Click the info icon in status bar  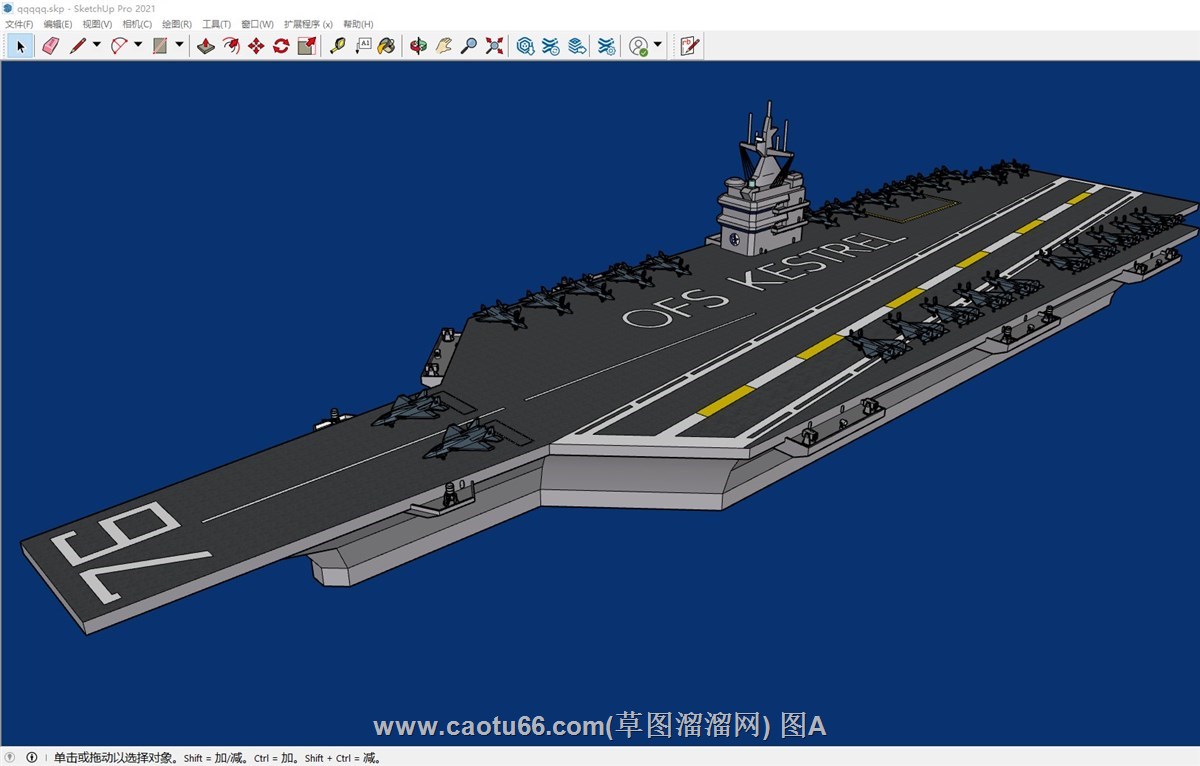point(31,758)
